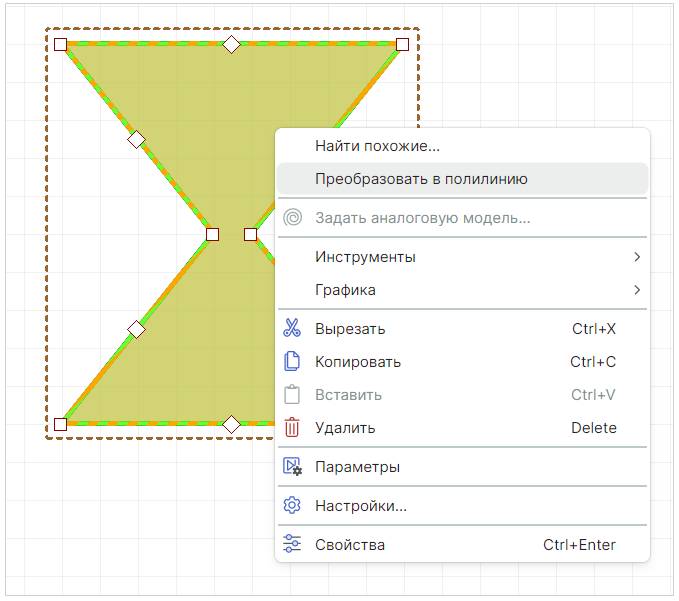Open 'Настройки...' dialog entry

[x=462, y=506]
